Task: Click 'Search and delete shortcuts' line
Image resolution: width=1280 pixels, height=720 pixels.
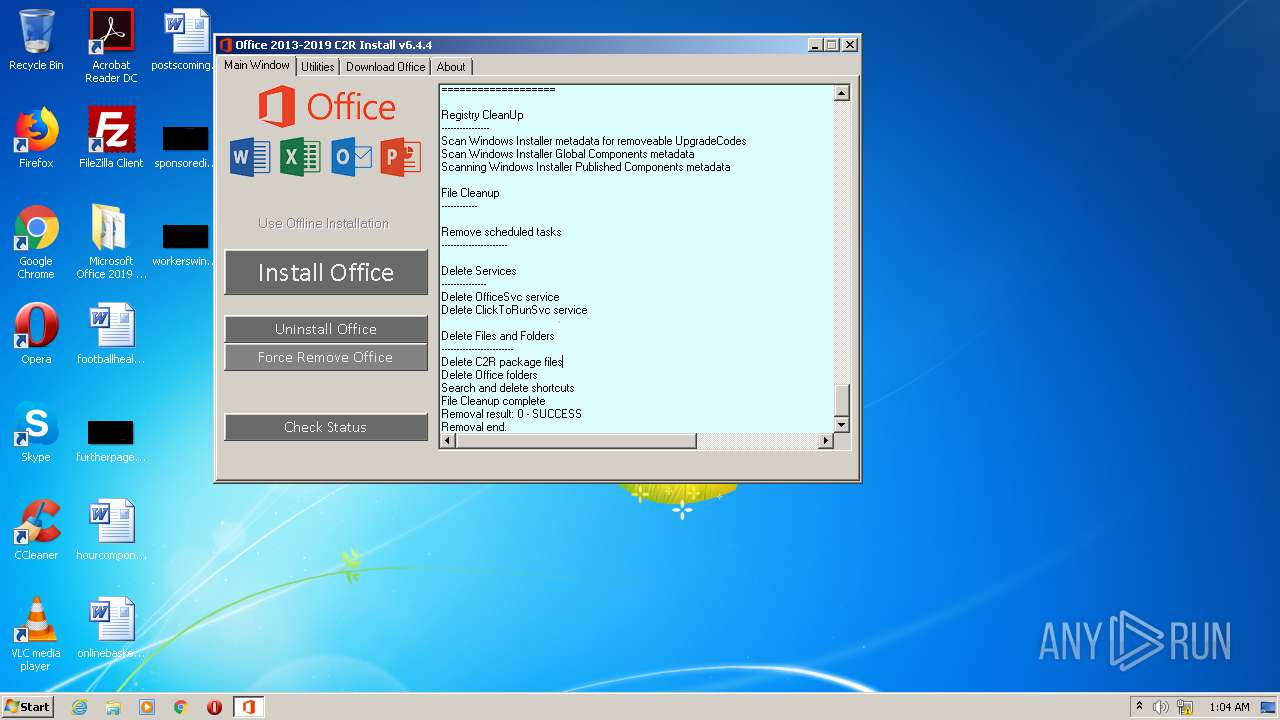Action: pos(508,388)
